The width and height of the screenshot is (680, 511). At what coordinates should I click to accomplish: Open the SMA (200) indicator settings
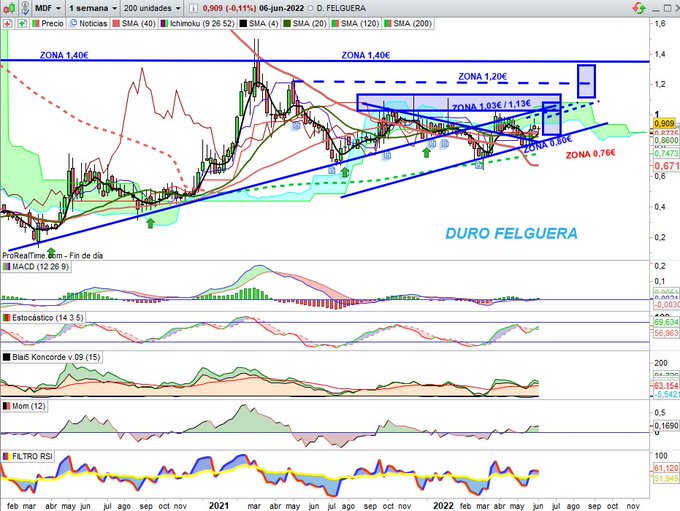point(408,23)
